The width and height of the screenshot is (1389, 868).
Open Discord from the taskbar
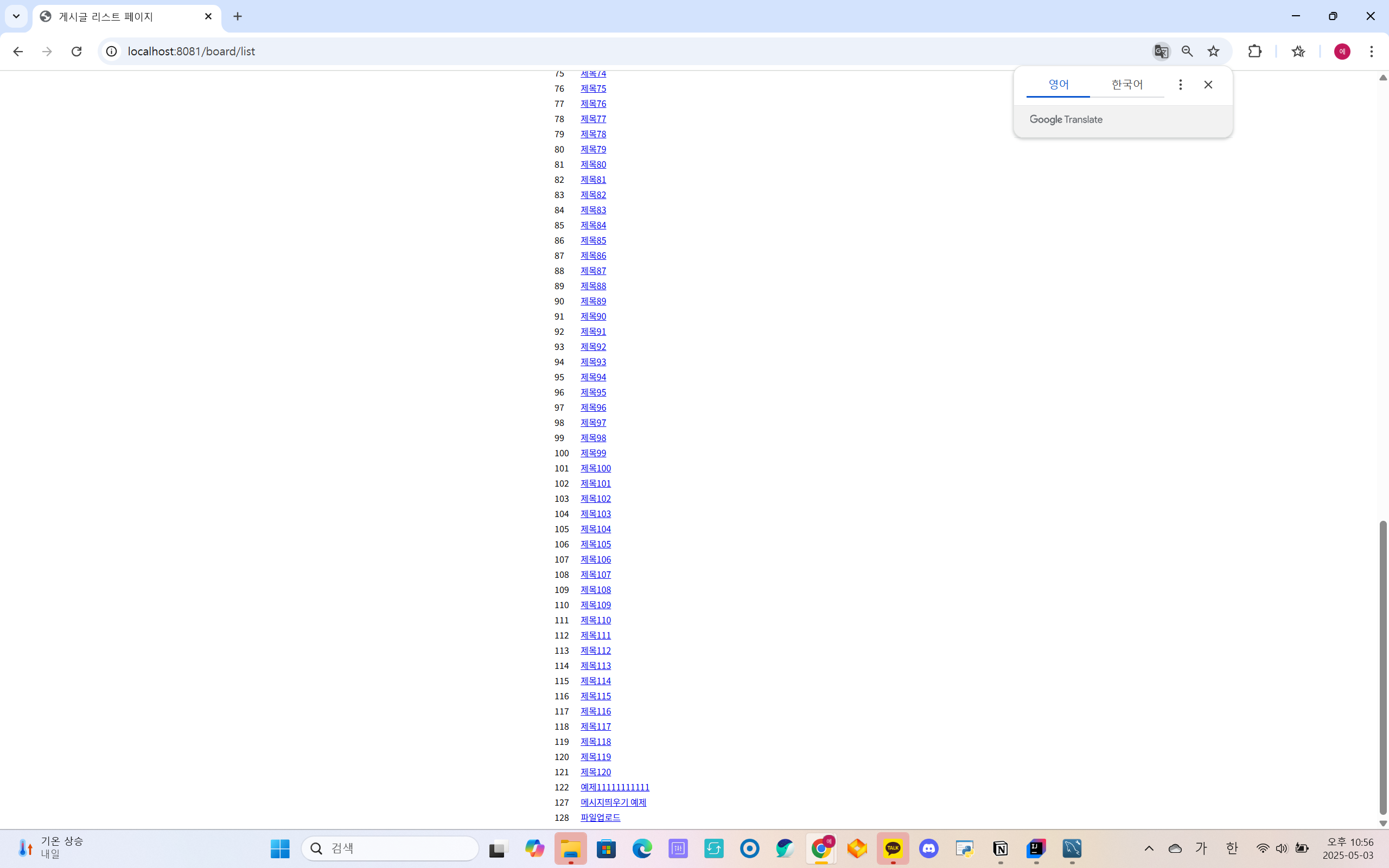pos(929,848)
